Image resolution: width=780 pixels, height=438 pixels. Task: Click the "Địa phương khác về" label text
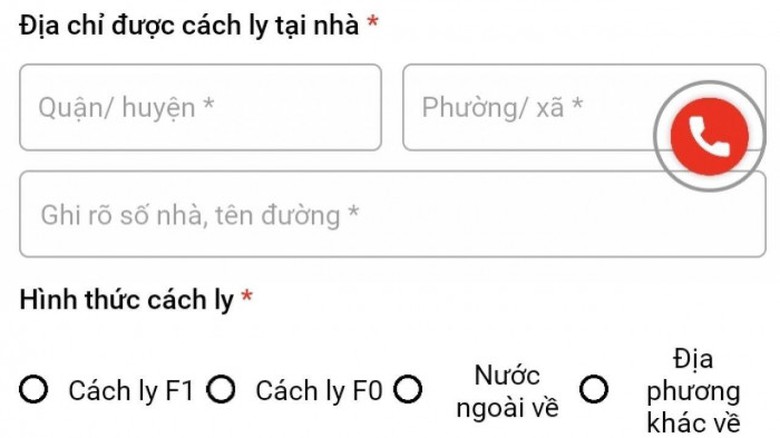pyautogui.click(x=692, y=390)
